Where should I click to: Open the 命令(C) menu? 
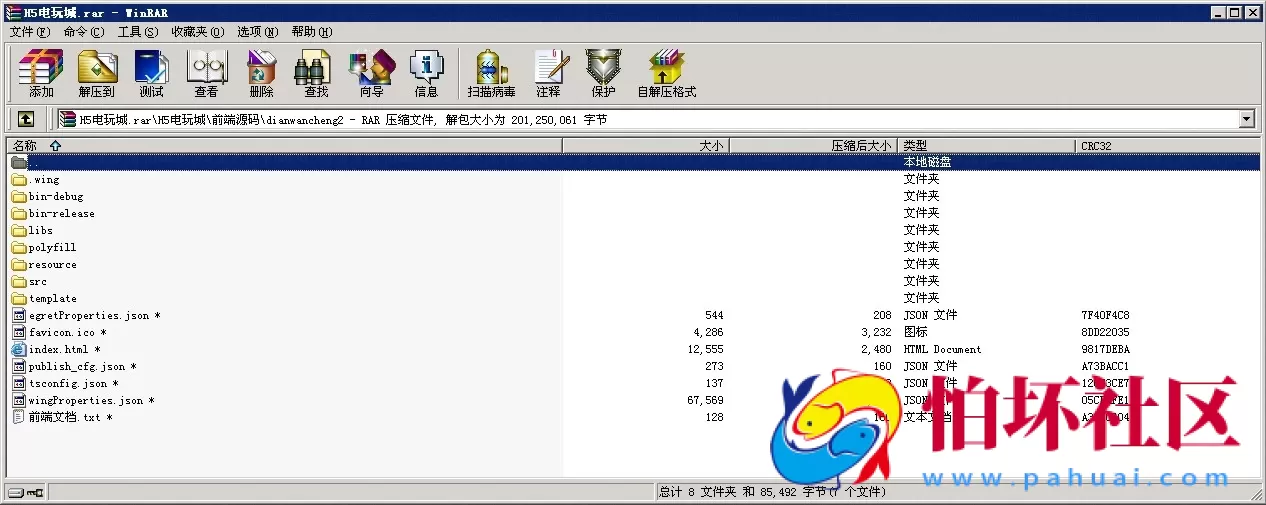click(83, 32)
